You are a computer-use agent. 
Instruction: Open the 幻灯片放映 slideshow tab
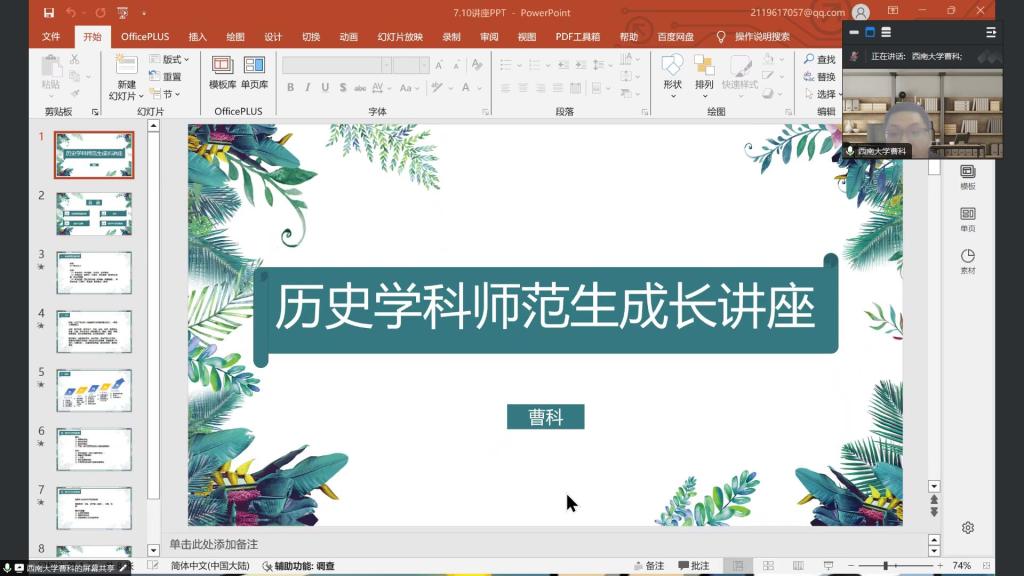400,37
